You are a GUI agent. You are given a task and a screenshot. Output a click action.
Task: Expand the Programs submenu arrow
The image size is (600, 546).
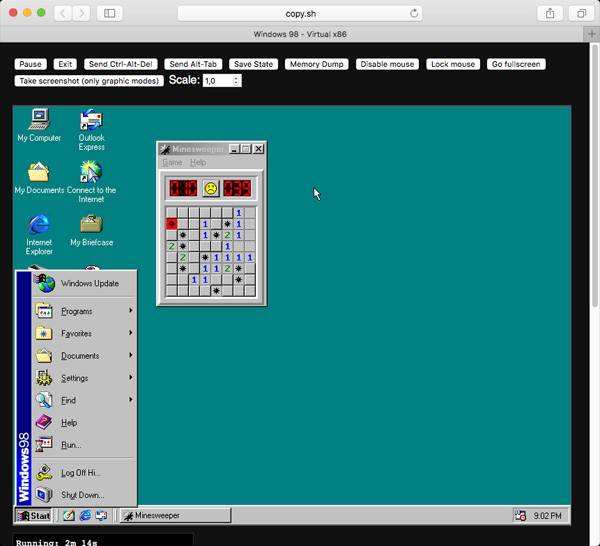(x=130, y=311)
